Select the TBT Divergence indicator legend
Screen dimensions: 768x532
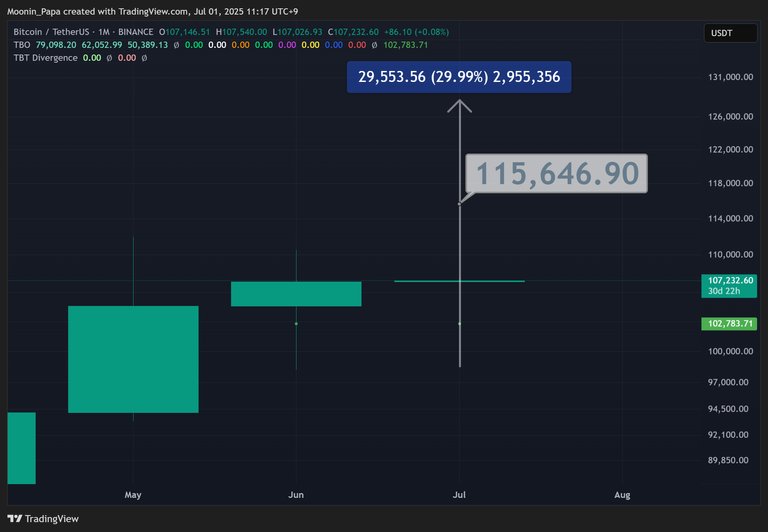pos(46,58)
